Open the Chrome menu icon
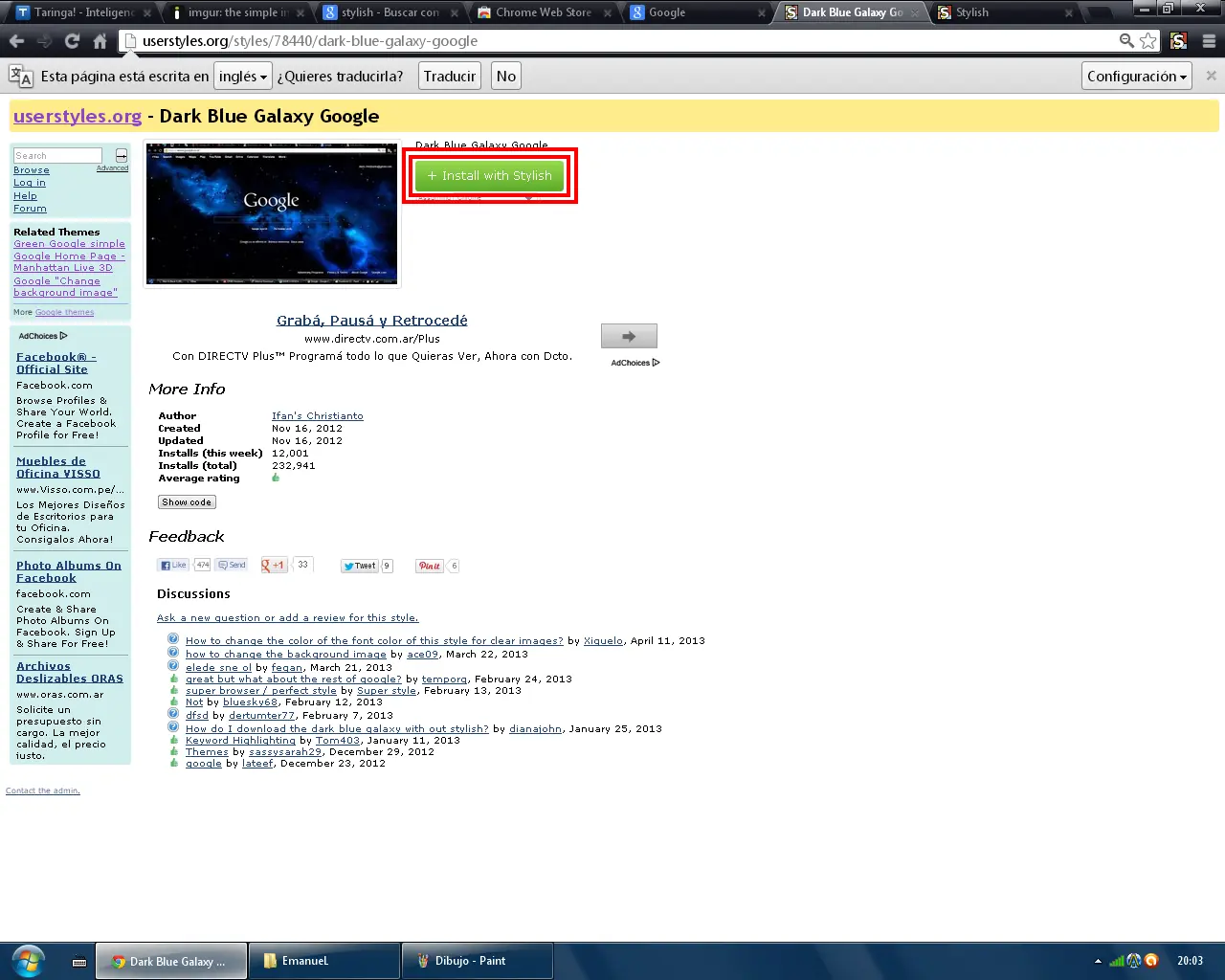The width and height of the screenshot is (1225, 980). (x=1209, y=41)
